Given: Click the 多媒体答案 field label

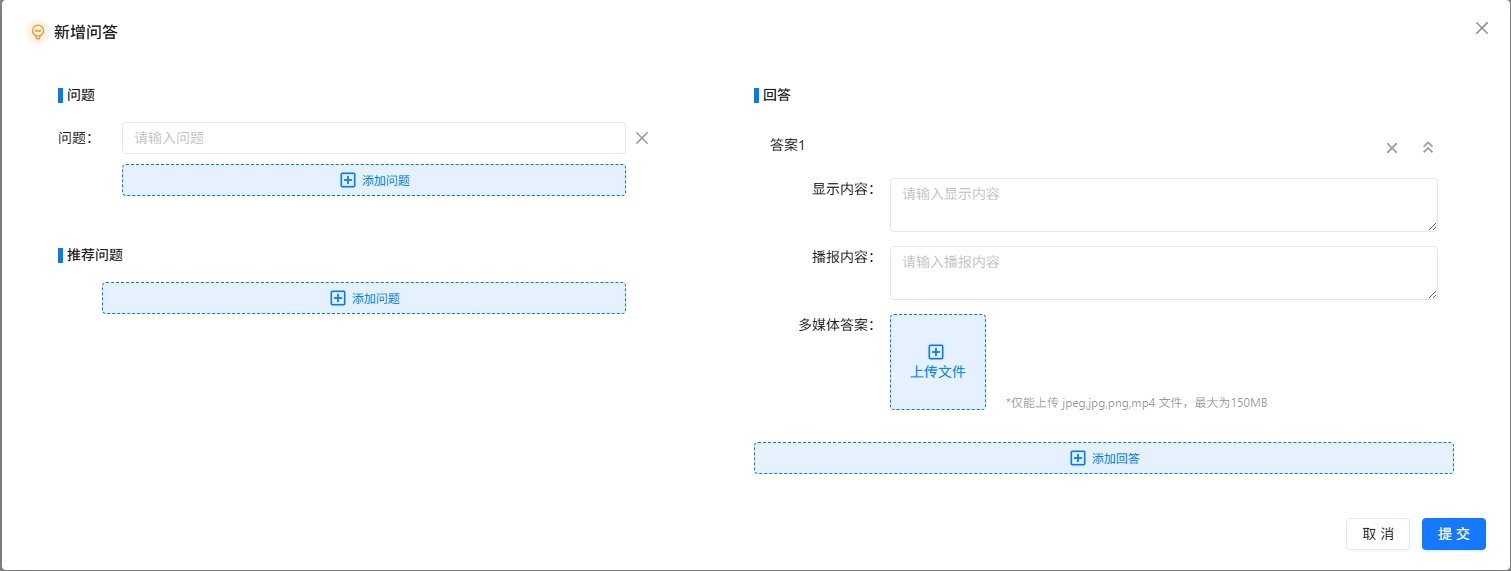Looking at the screenshot, I should tap(835, 325).
